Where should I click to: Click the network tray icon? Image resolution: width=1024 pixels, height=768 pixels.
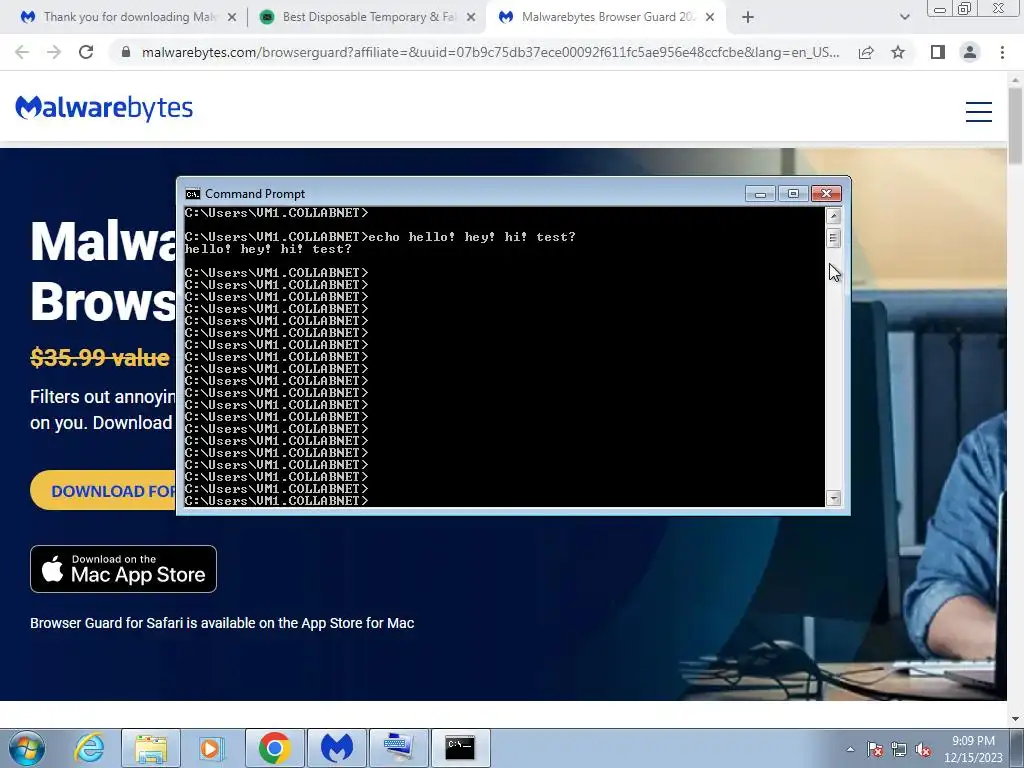point(899,749)
